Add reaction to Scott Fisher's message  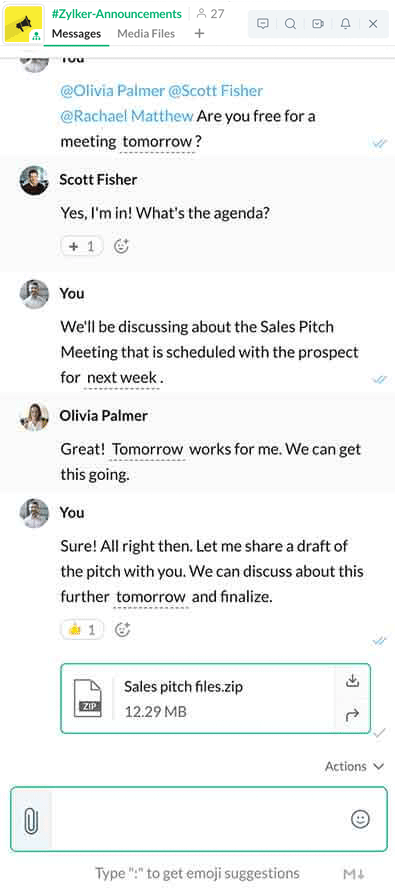(x=122, y=247)
